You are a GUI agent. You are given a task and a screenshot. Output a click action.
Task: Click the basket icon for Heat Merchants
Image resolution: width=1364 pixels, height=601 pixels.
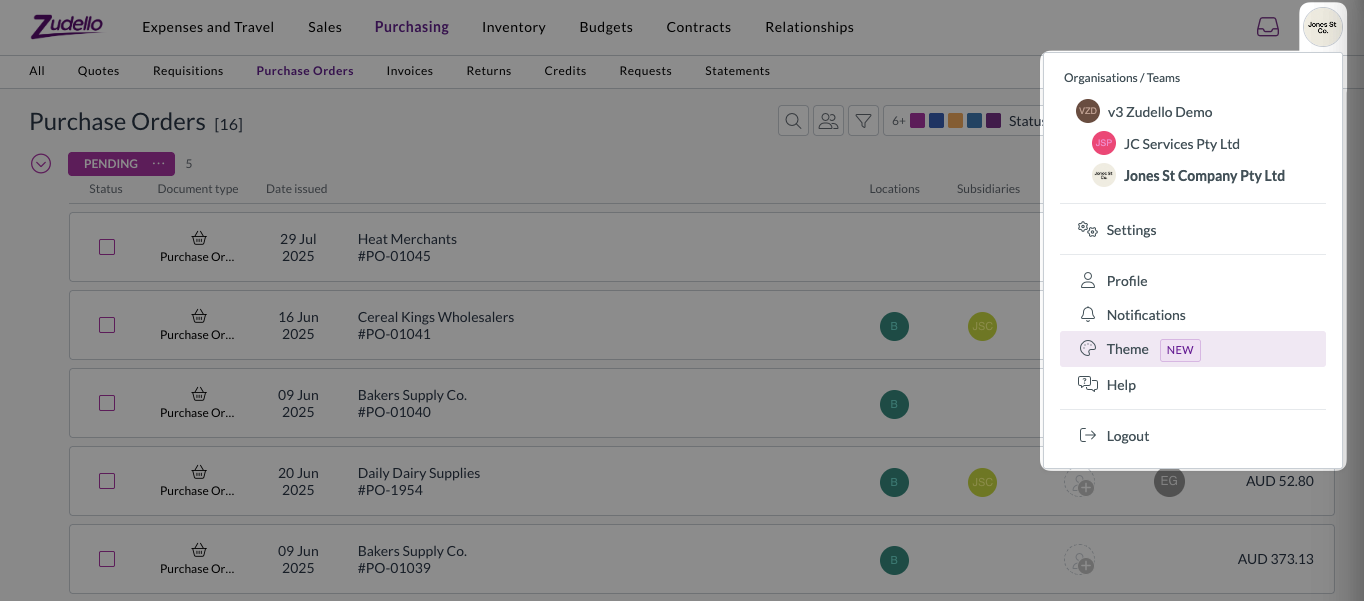click(199, 238)
